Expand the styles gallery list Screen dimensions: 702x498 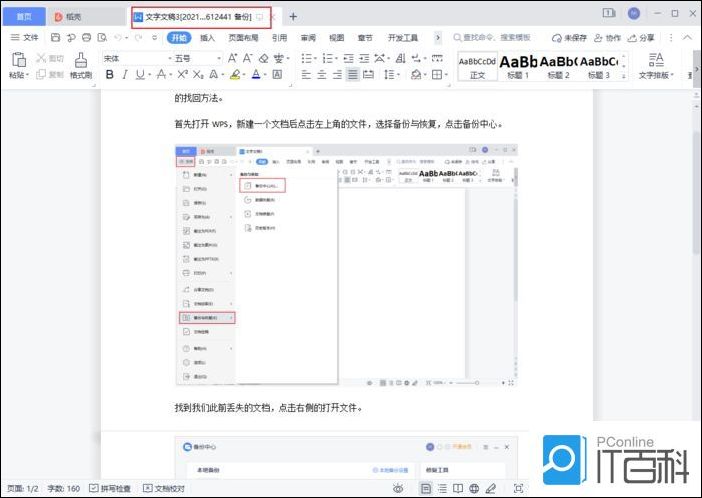coord(624,77)
